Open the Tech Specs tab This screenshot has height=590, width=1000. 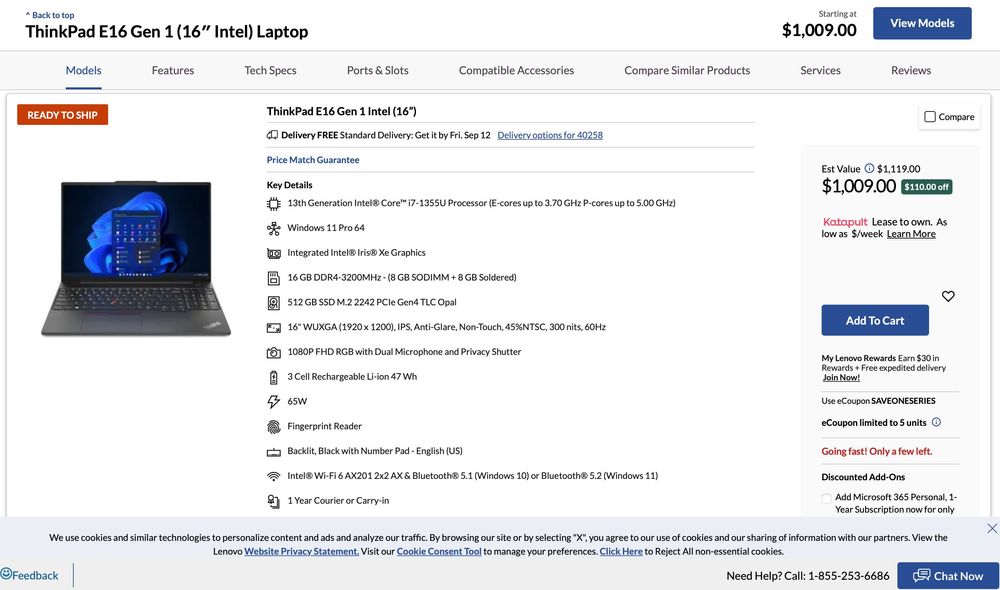coord(270,71)
